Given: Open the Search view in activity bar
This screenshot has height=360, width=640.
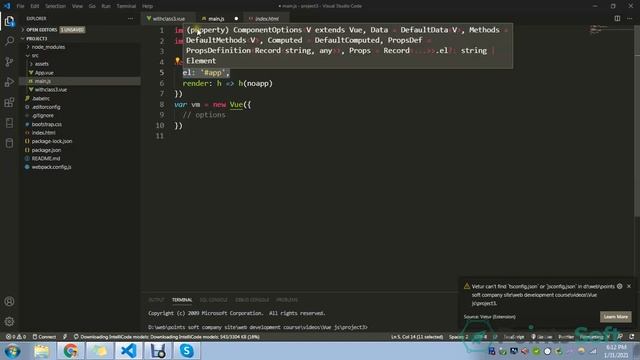Looking at the screenshot, I should (x=9, y=41).
